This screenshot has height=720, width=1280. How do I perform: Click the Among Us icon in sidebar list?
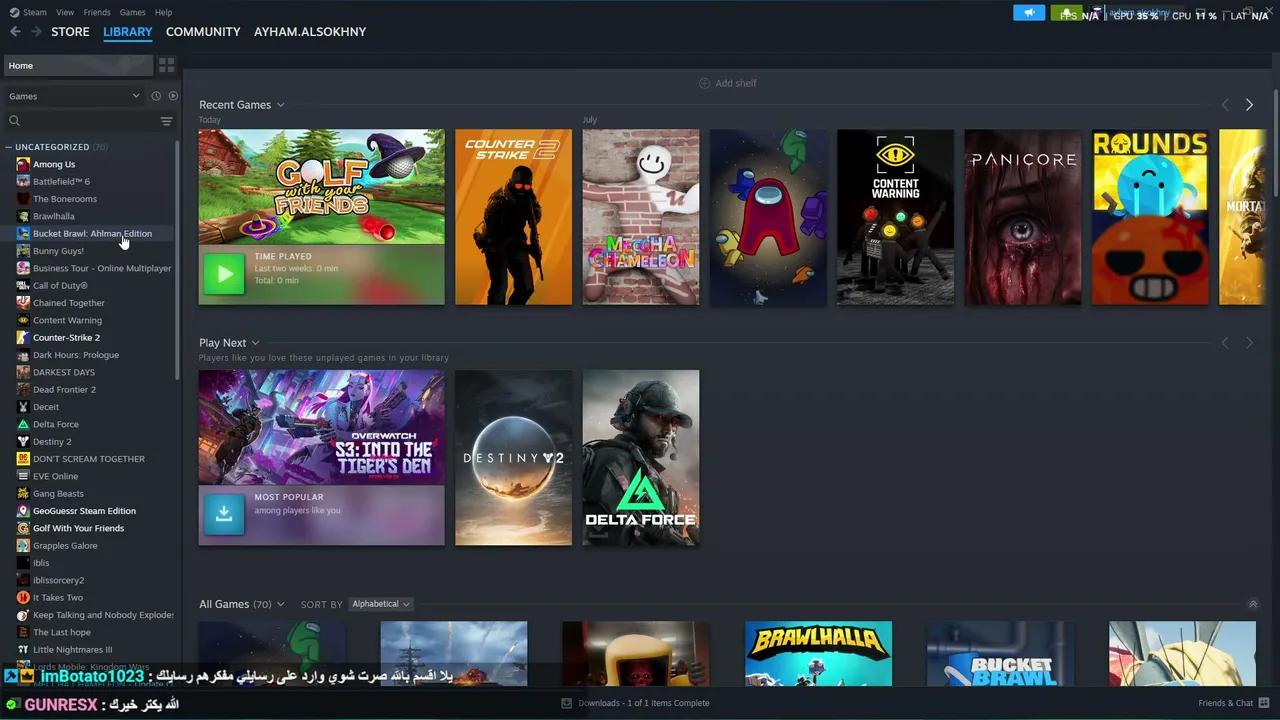[x=23, y=164]
